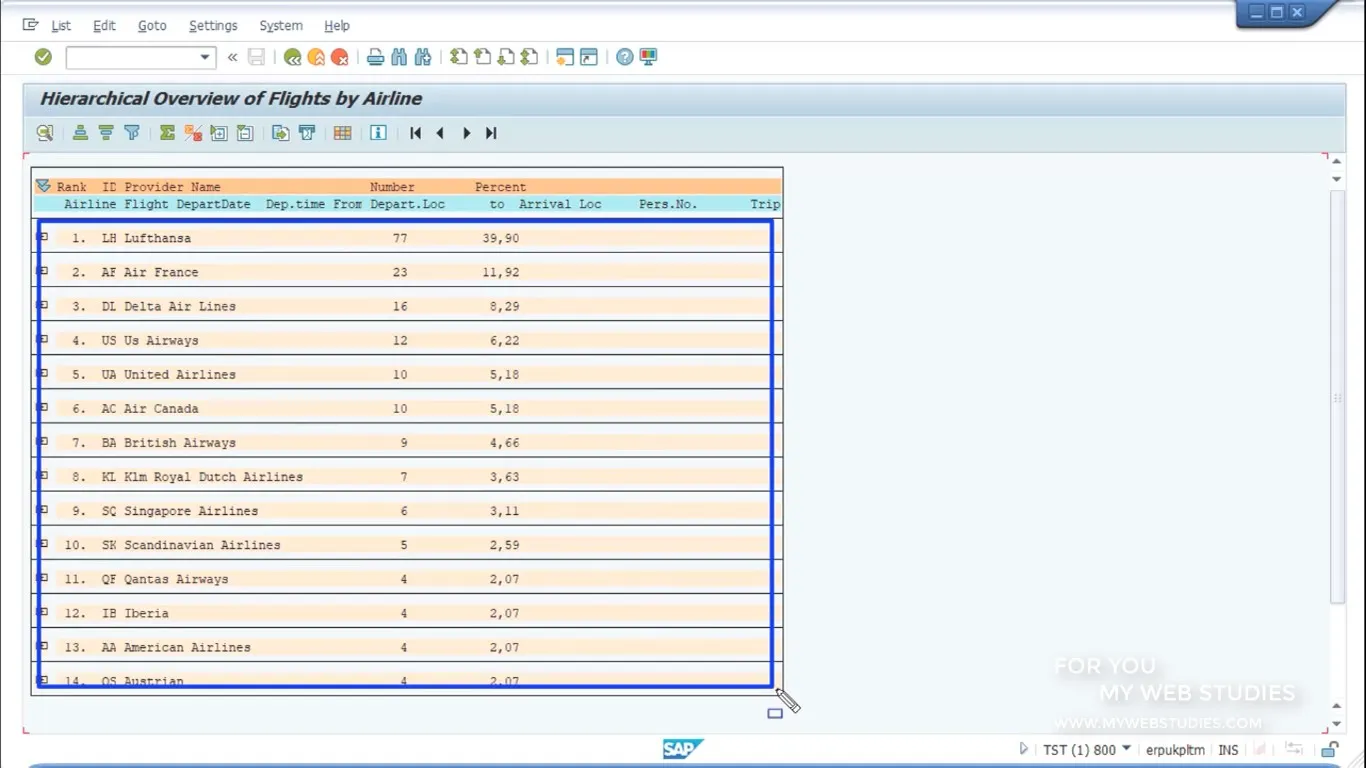Screen dimensions: 1366x768
Task: Jump to last column arrow
Action: tap(491, 133)
